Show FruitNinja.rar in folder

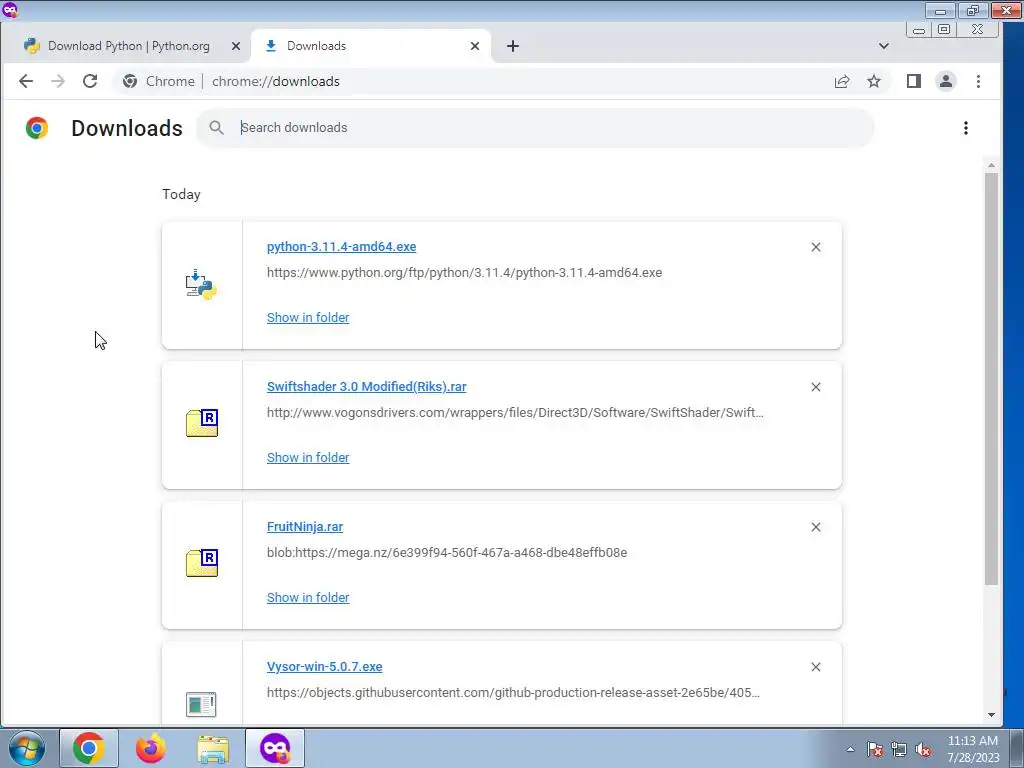[308, 598]
